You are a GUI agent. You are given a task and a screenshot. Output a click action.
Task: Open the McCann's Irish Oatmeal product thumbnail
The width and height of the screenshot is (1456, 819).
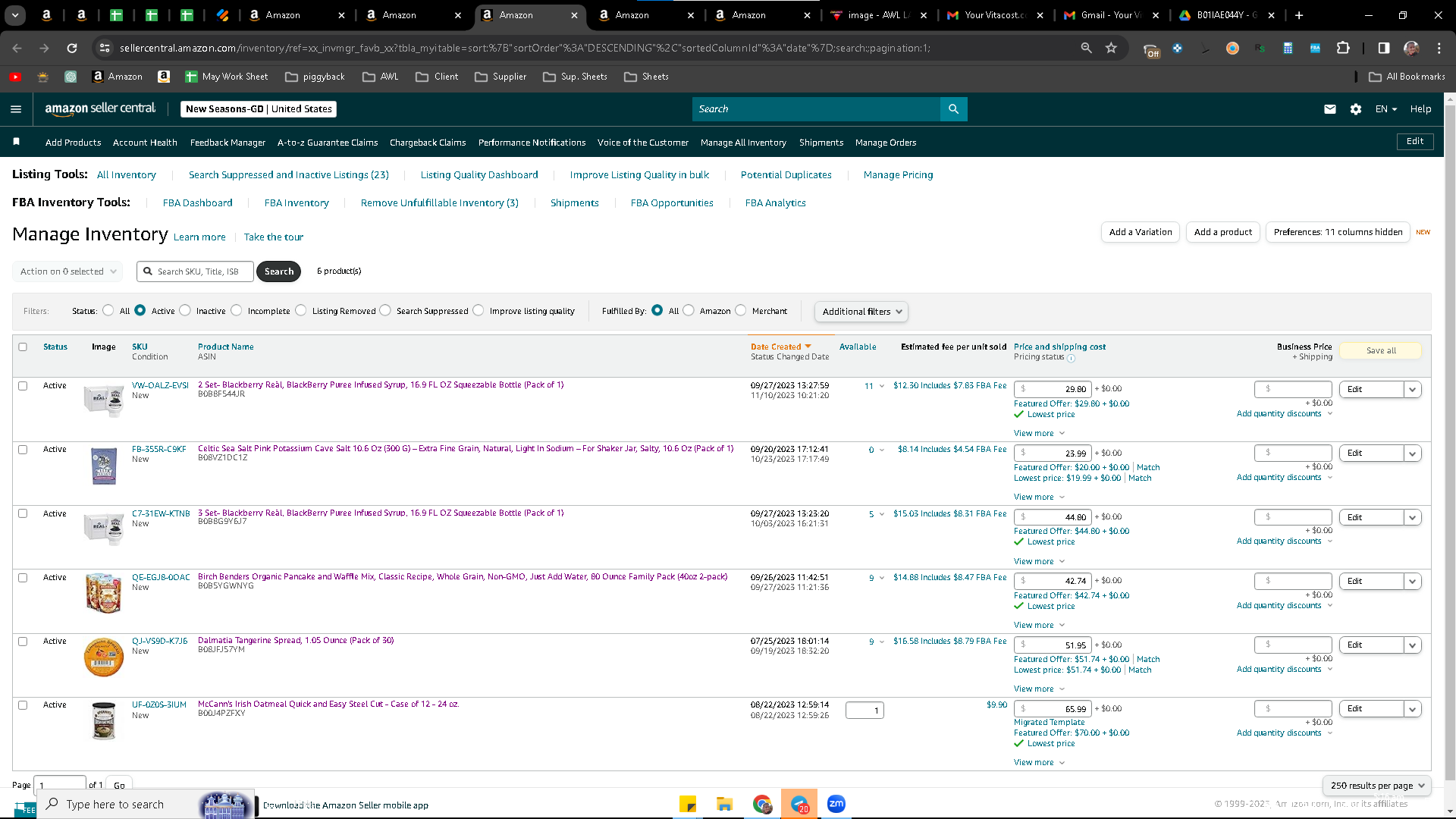104,720
